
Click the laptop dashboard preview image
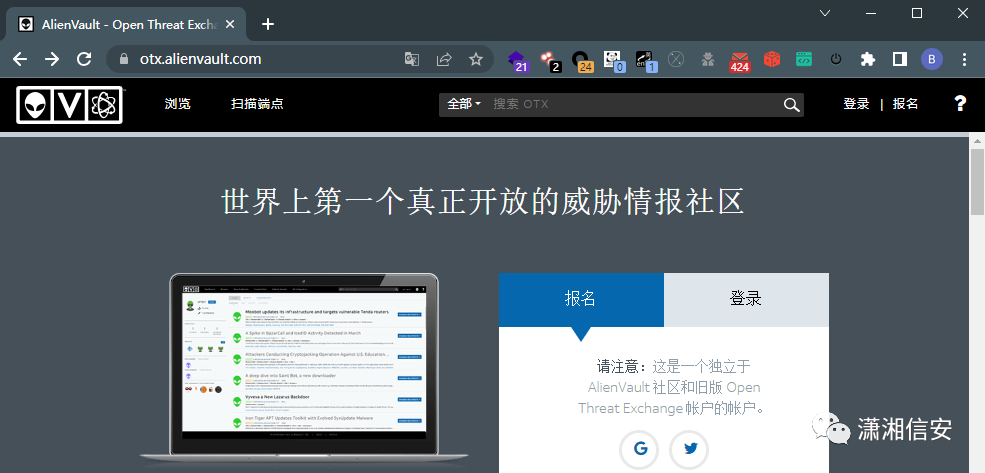(x=304, y=367)
